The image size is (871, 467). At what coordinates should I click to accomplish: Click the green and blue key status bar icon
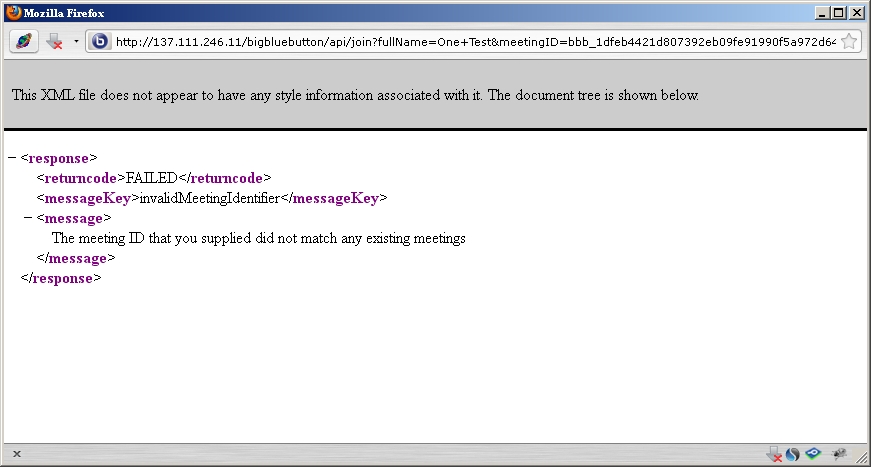pyautogui.click(x=813, y=455)
